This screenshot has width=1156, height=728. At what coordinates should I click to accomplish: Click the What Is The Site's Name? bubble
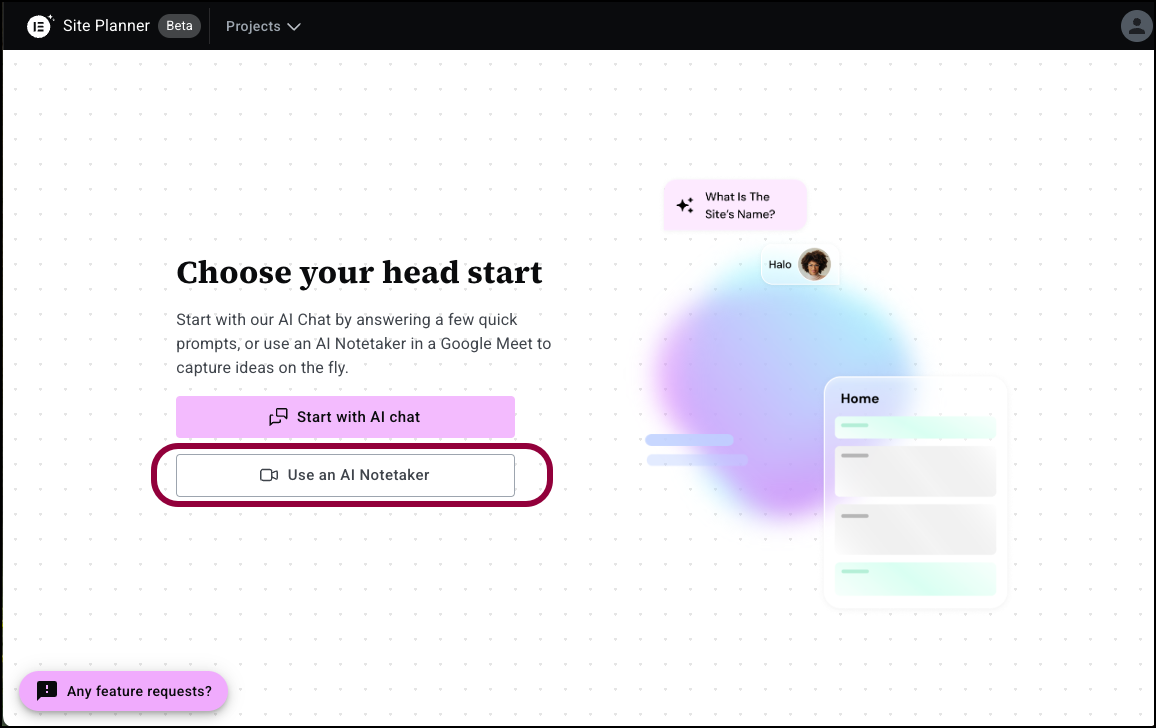pyautogui.click(x=735, y=205)
